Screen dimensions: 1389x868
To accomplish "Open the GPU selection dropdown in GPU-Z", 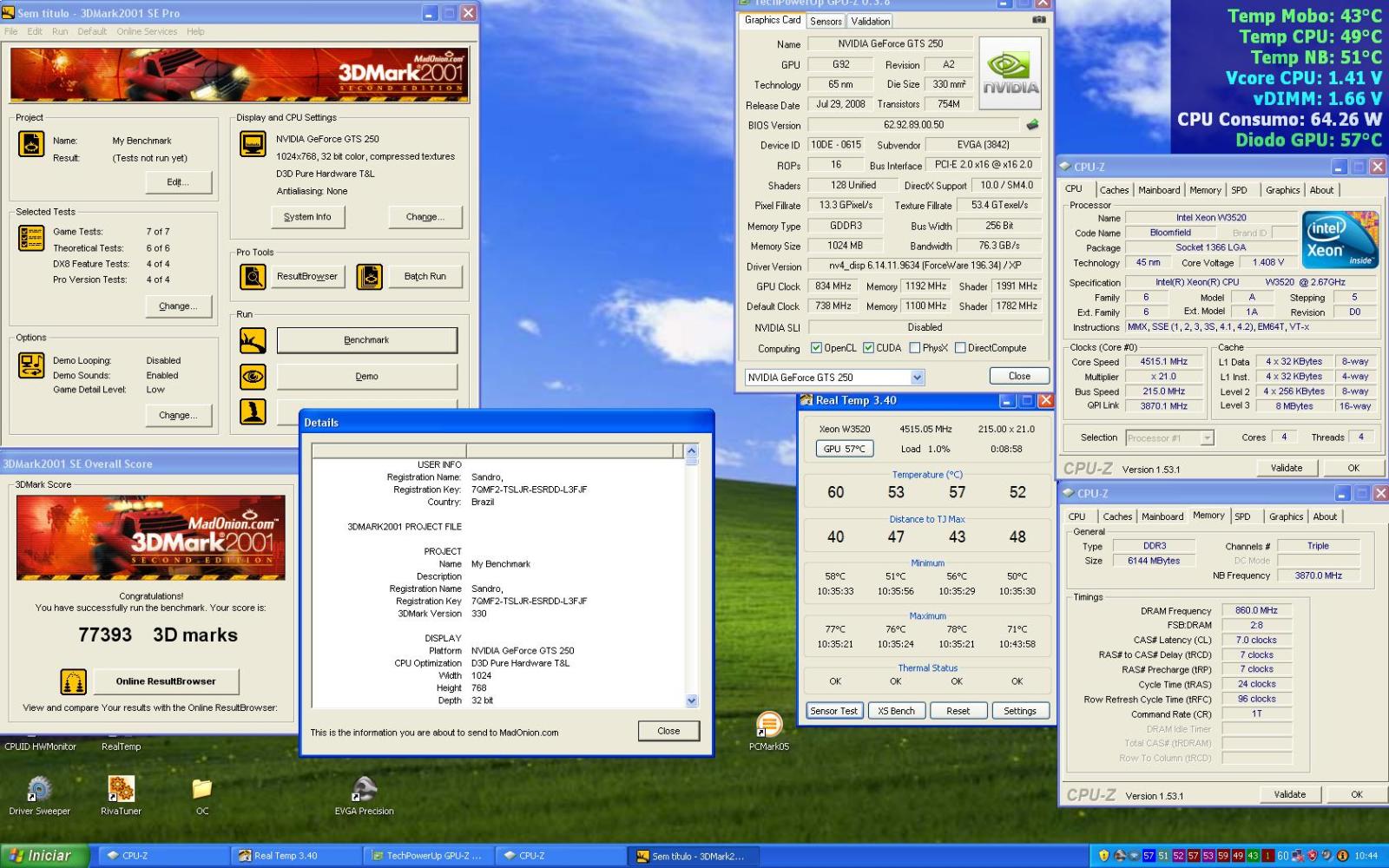I will point(917,378).
